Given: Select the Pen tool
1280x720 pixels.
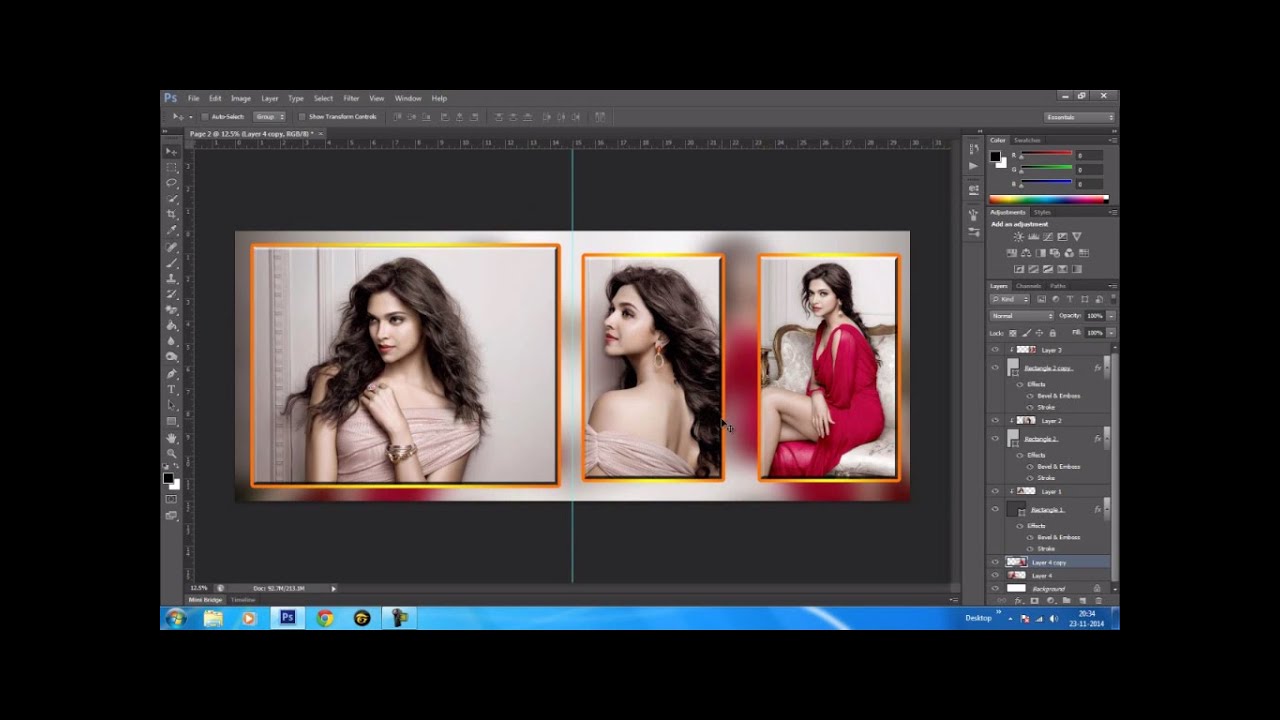Looking at the screenshot, I should 171,374.
